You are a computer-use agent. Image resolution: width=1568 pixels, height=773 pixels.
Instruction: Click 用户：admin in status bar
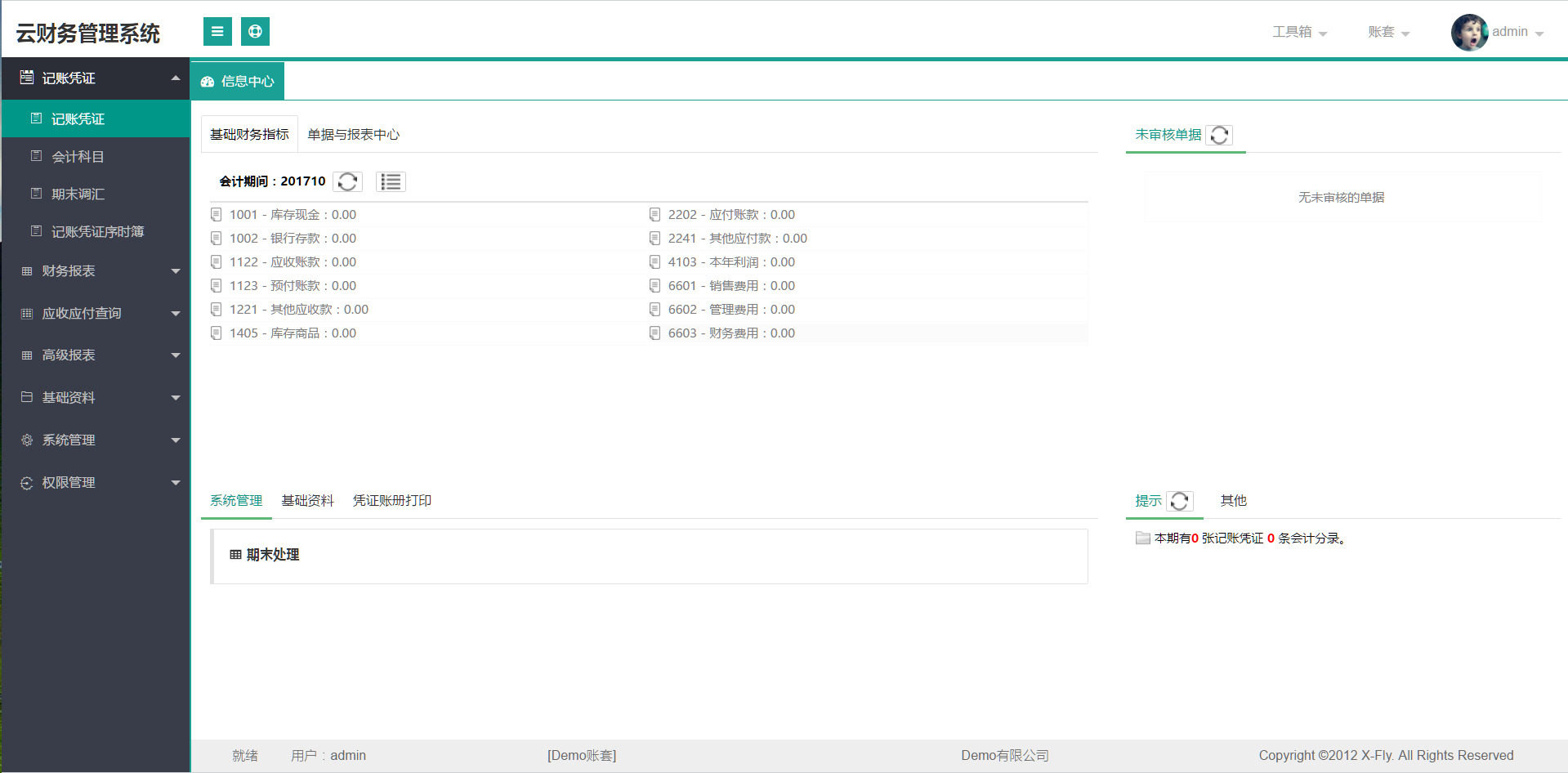pyautogui.click(x=328, y=756)
